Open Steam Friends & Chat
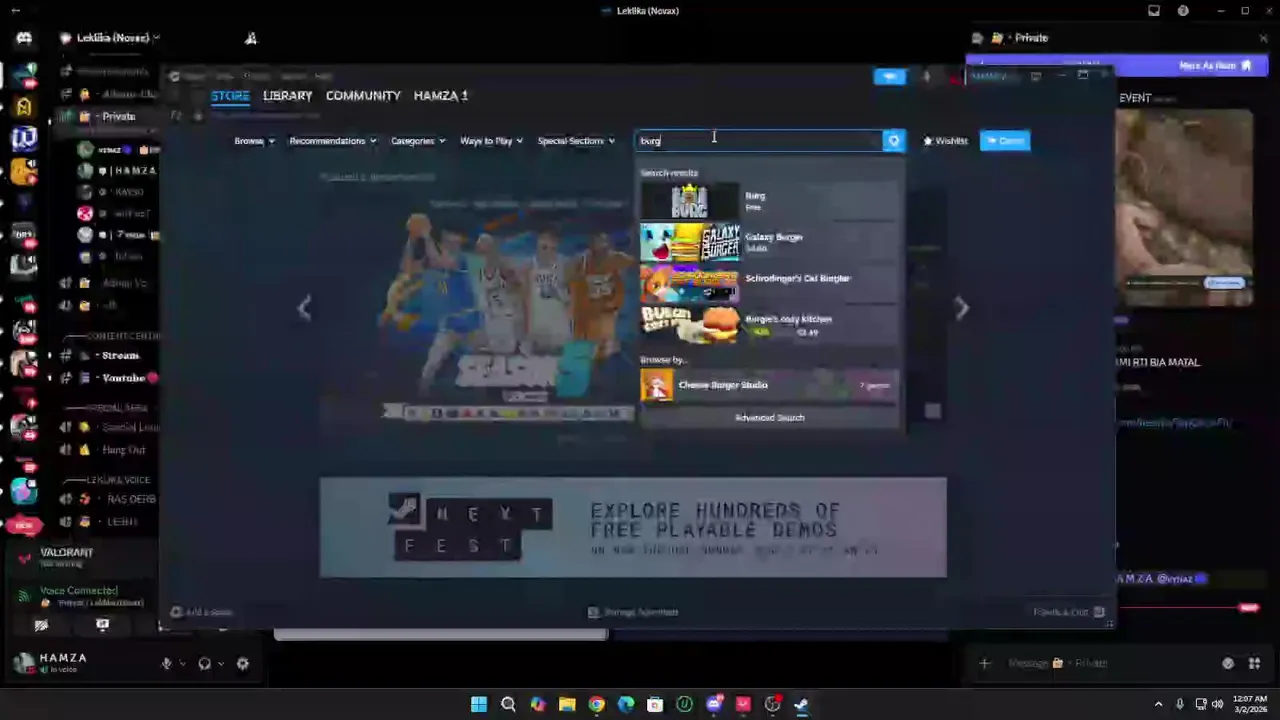The image size is (1280, 720). click(1069, 612)
